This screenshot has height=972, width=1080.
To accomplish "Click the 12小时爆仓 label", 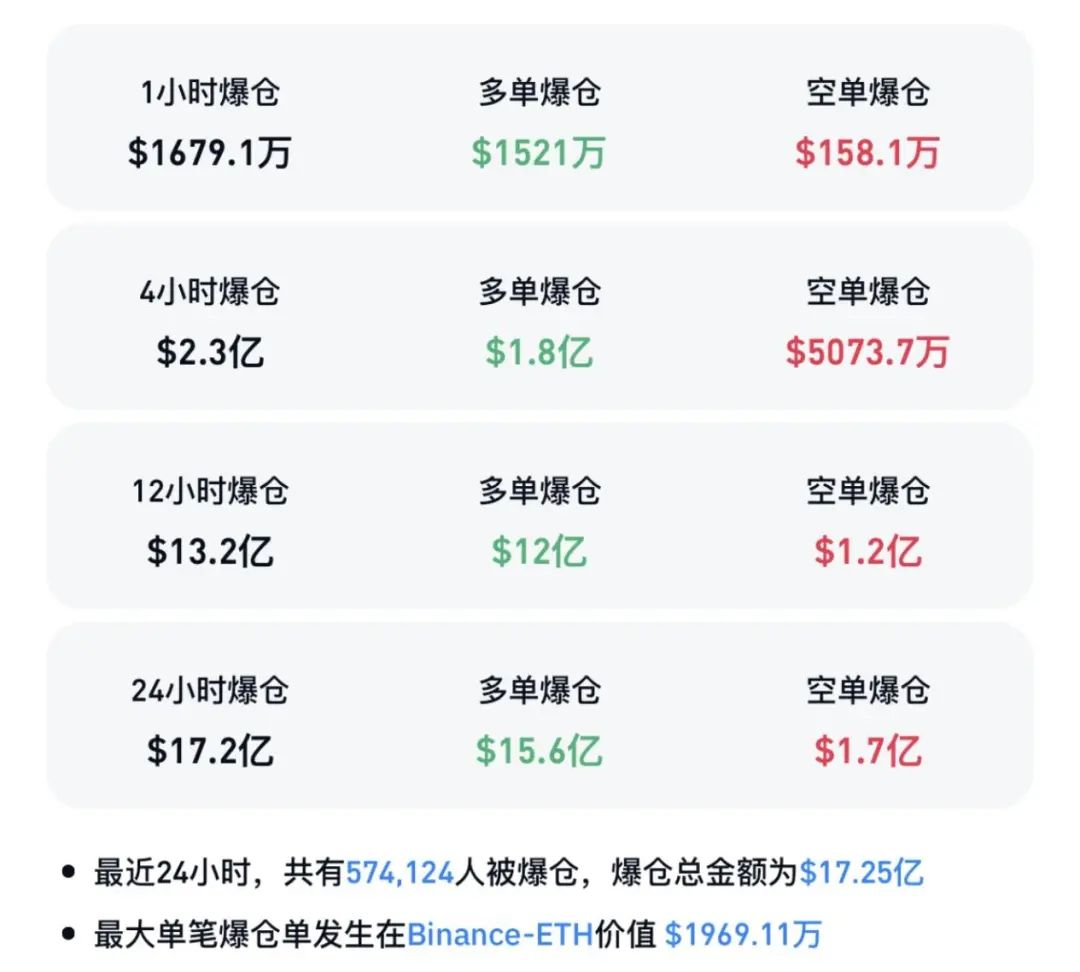I will click(x=210, y=491).
